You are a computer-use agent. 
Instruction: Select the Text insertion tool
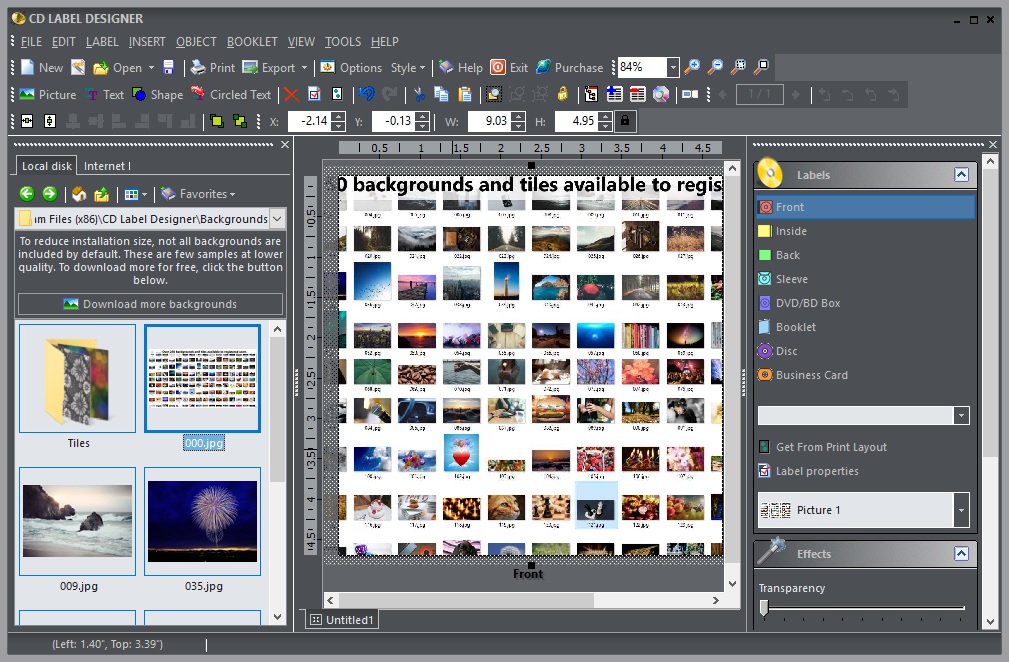105,94
